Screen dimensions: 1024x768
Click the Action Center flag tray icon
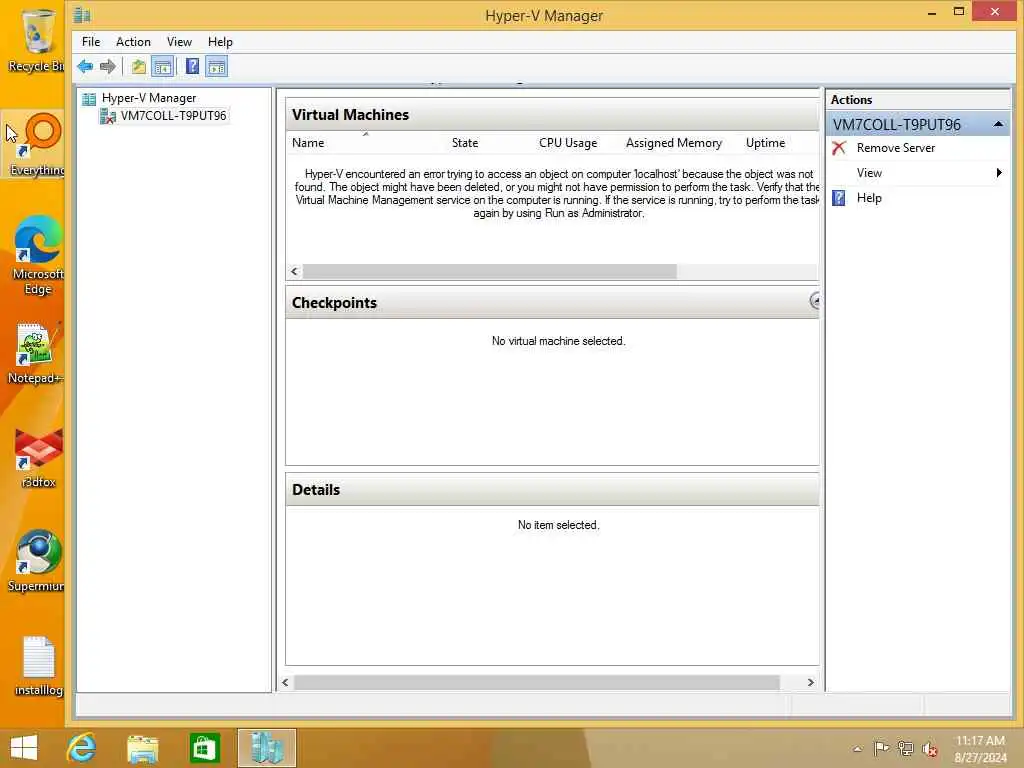pyautogui.click(x=882, y=748)
